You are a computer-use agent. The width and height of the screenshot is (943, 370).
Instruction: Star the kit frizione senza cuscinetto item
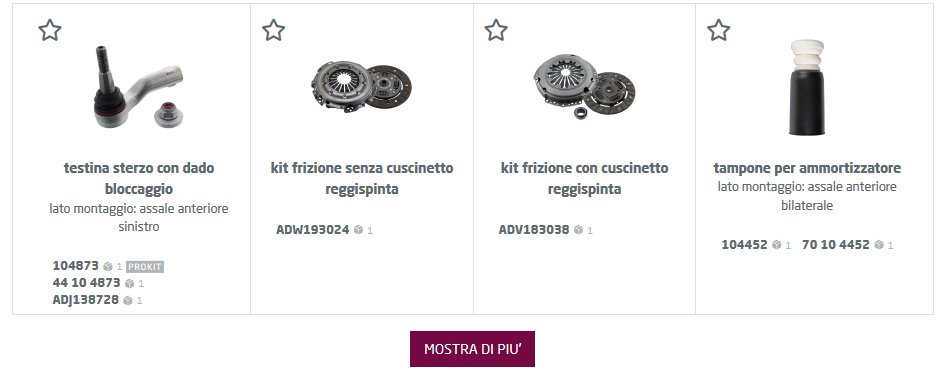pyautogui.click(x=274, y=30)
